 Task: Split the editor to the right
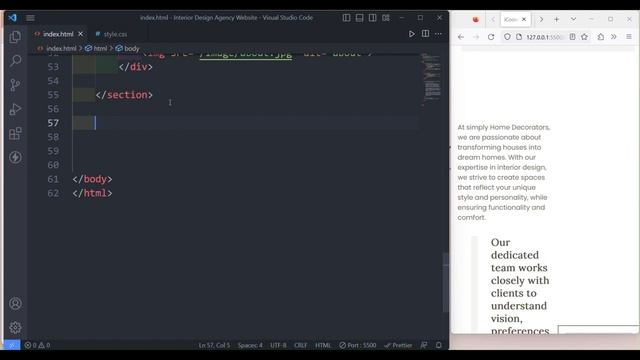click(425, 34)
